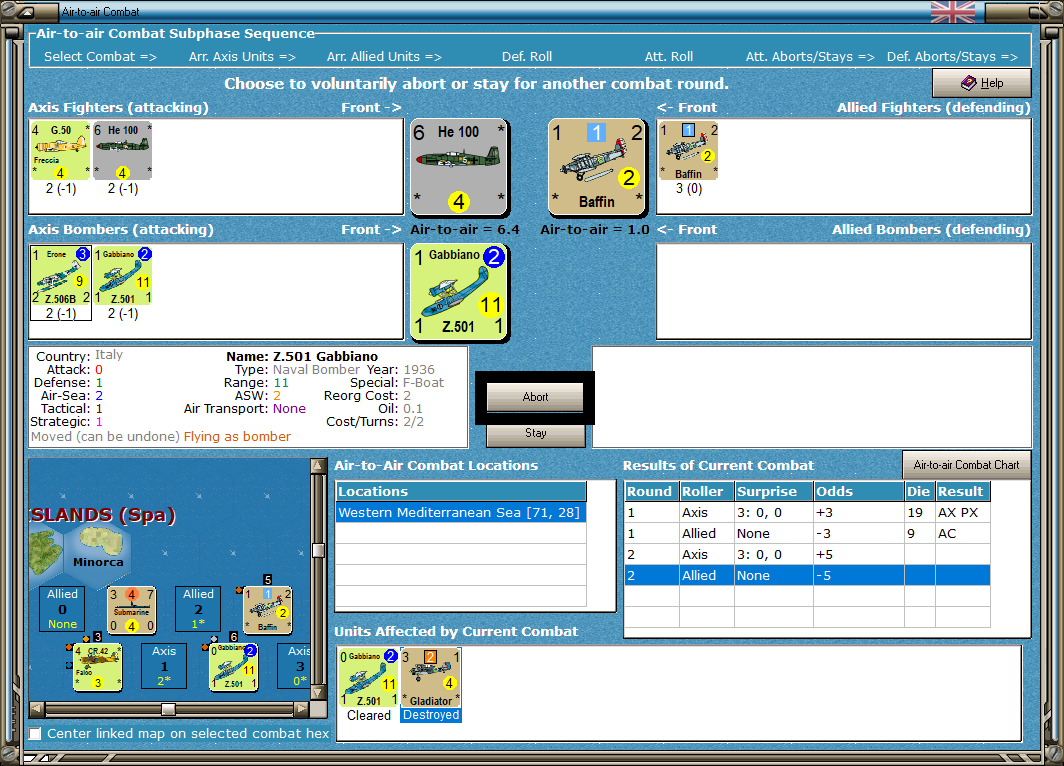The image size is (1064, 766).
Task: Enable Center linked map on selected combat hex
Action: coord(35,733)
